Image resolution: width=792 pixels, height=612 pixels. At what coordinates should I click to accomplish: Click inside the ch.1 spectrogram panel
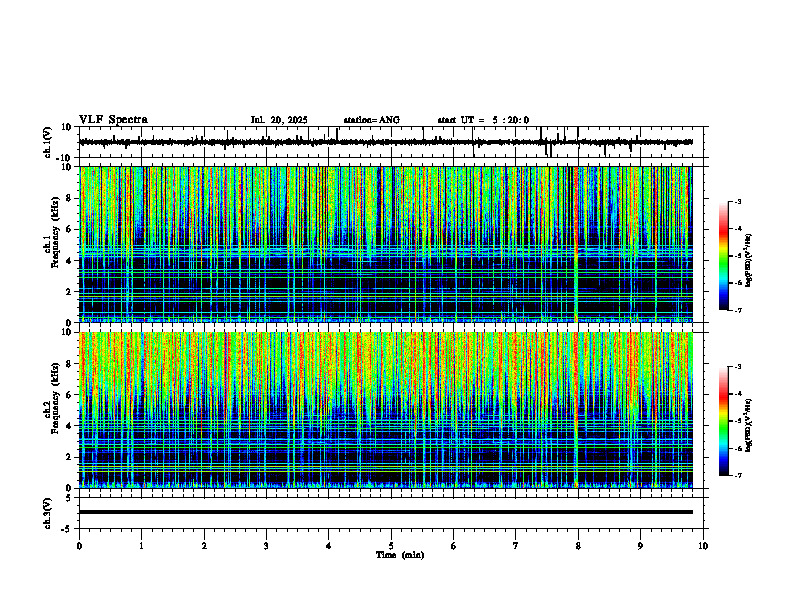pyautogui.click(x=386, y=244)
